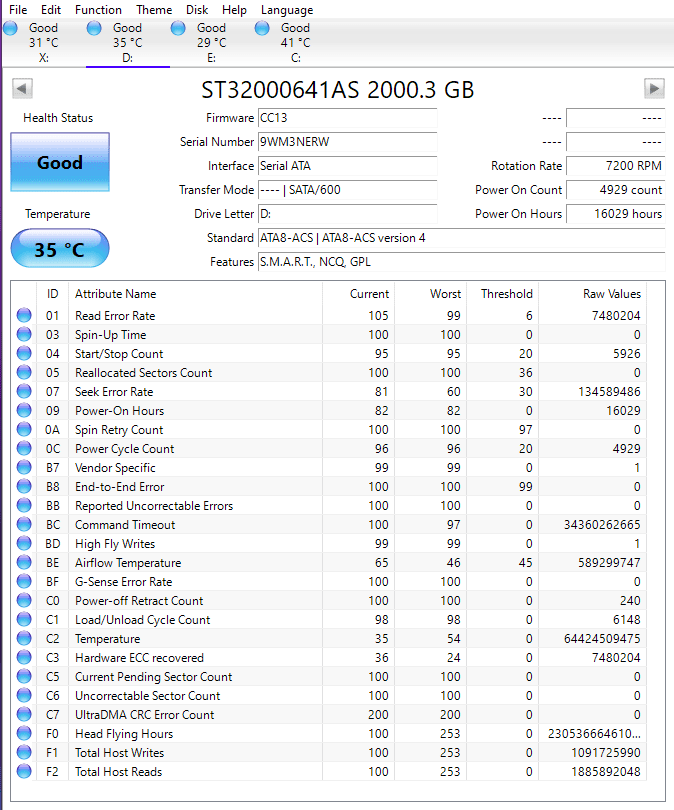
Task: Select the status orb for drive D:
Action: tap(94, 28)
